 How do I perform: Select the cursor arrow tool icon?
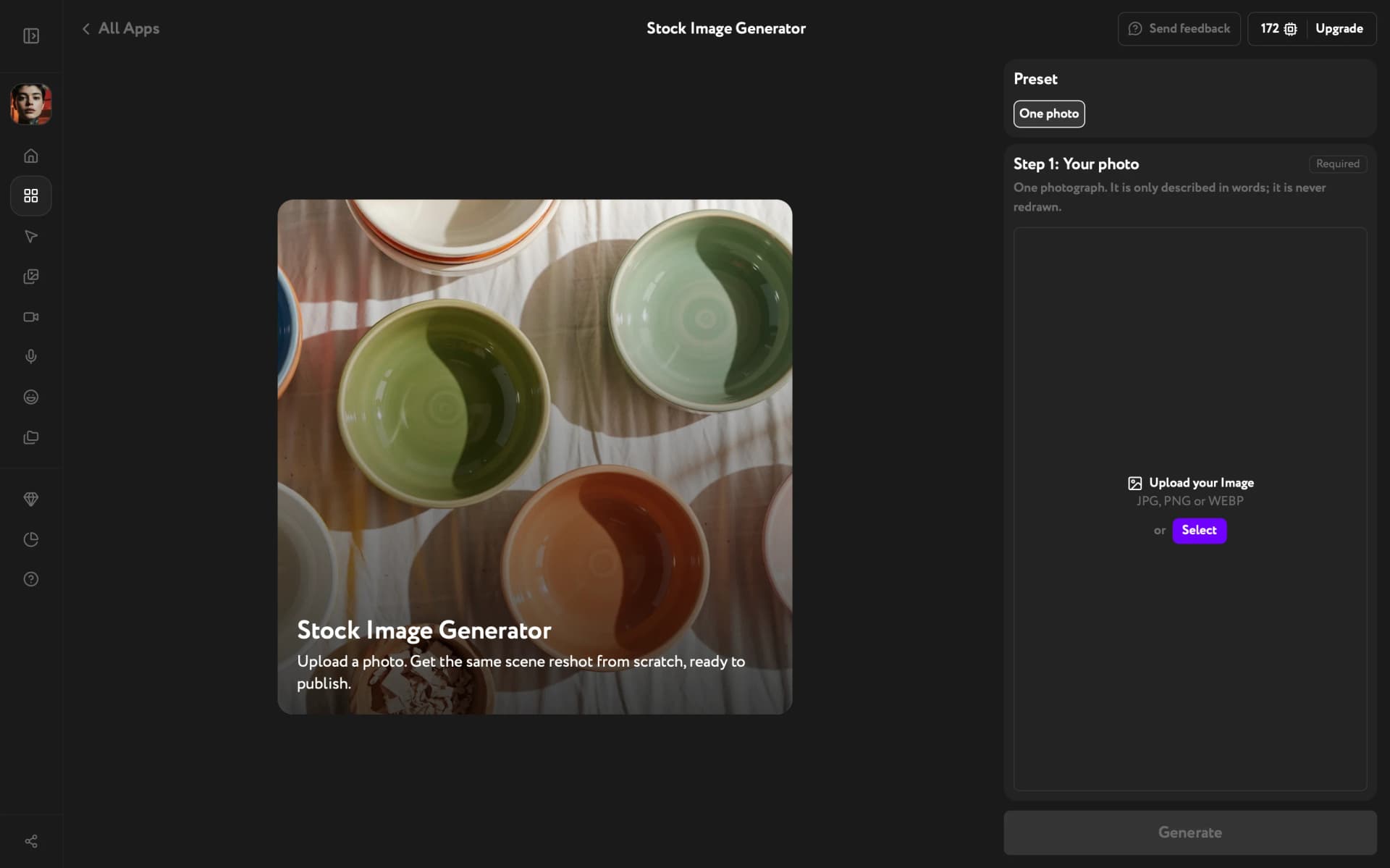pos(31,236)
